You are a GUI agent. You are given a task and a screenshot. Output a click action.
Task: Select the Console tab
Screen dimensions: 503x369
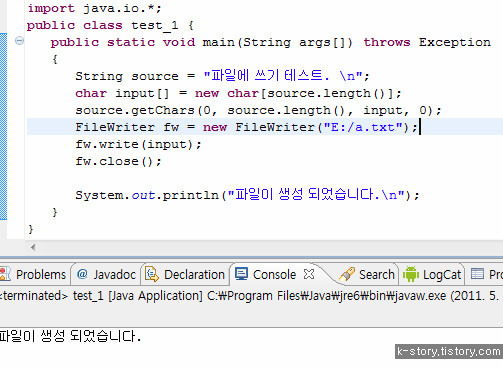(x=274, y=274)
